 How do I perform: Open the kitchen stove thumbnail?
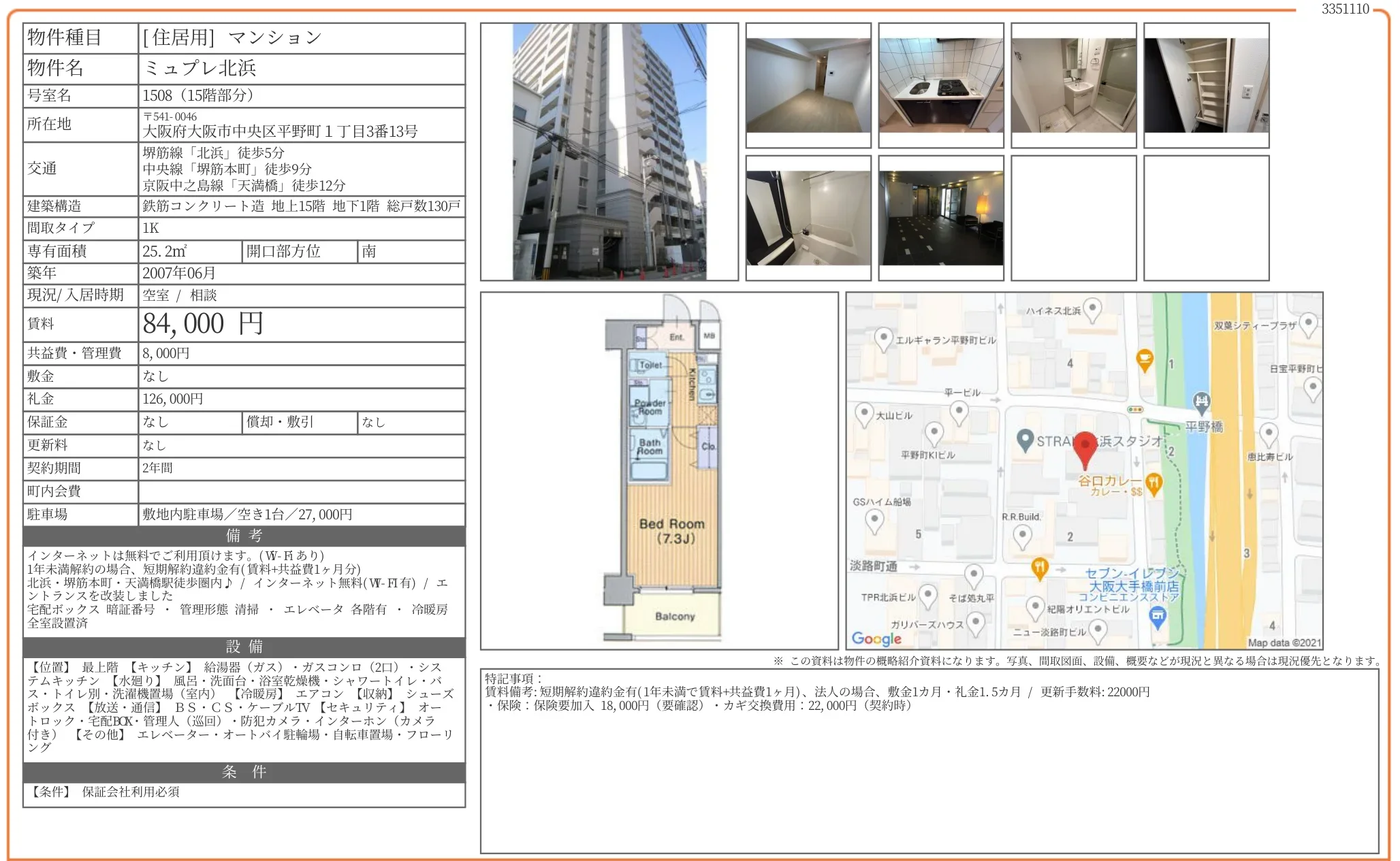(x=941, y=85)
